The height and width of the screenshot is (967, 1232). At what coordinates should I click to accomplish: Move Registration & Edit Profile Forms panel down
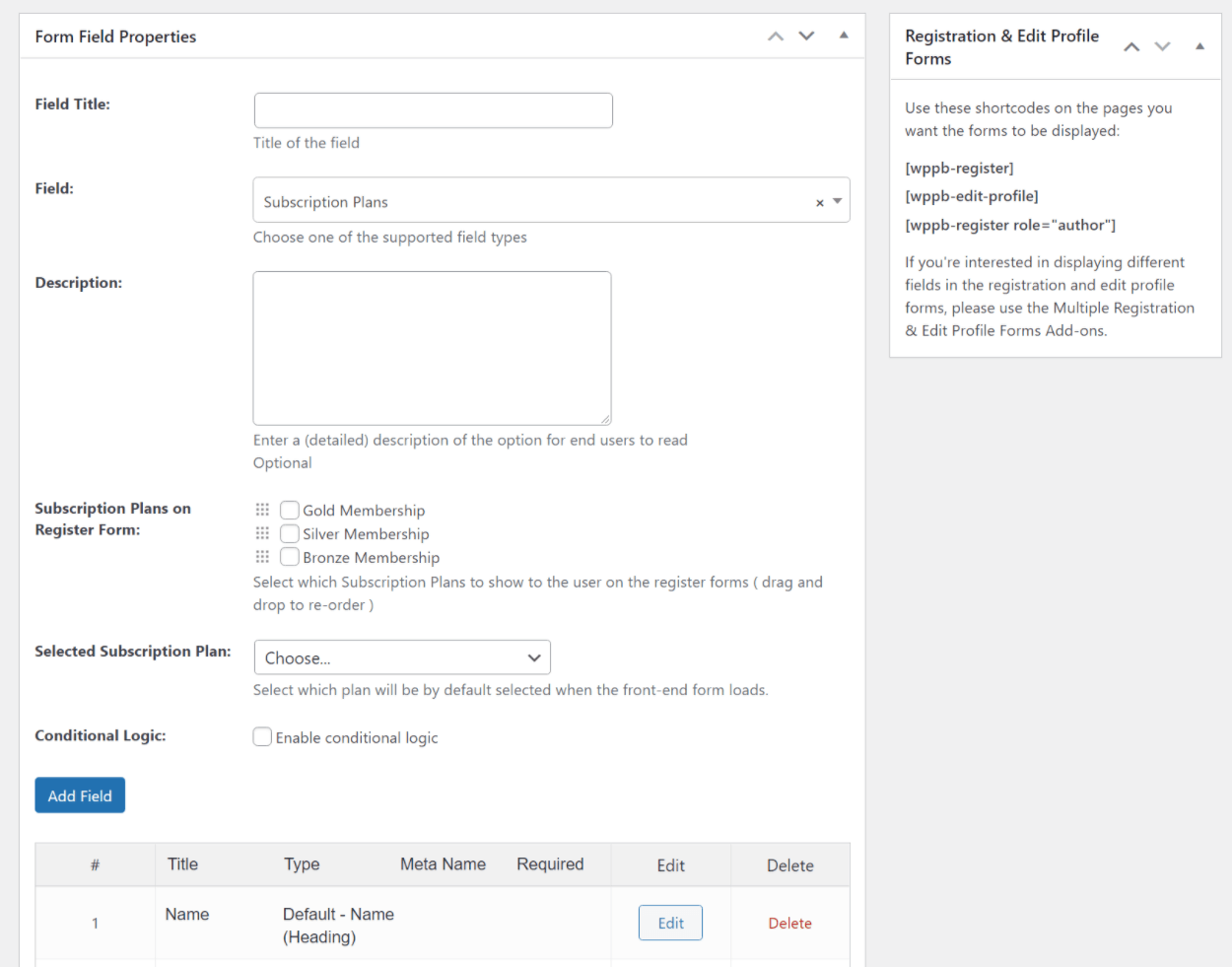[1162, 47]
